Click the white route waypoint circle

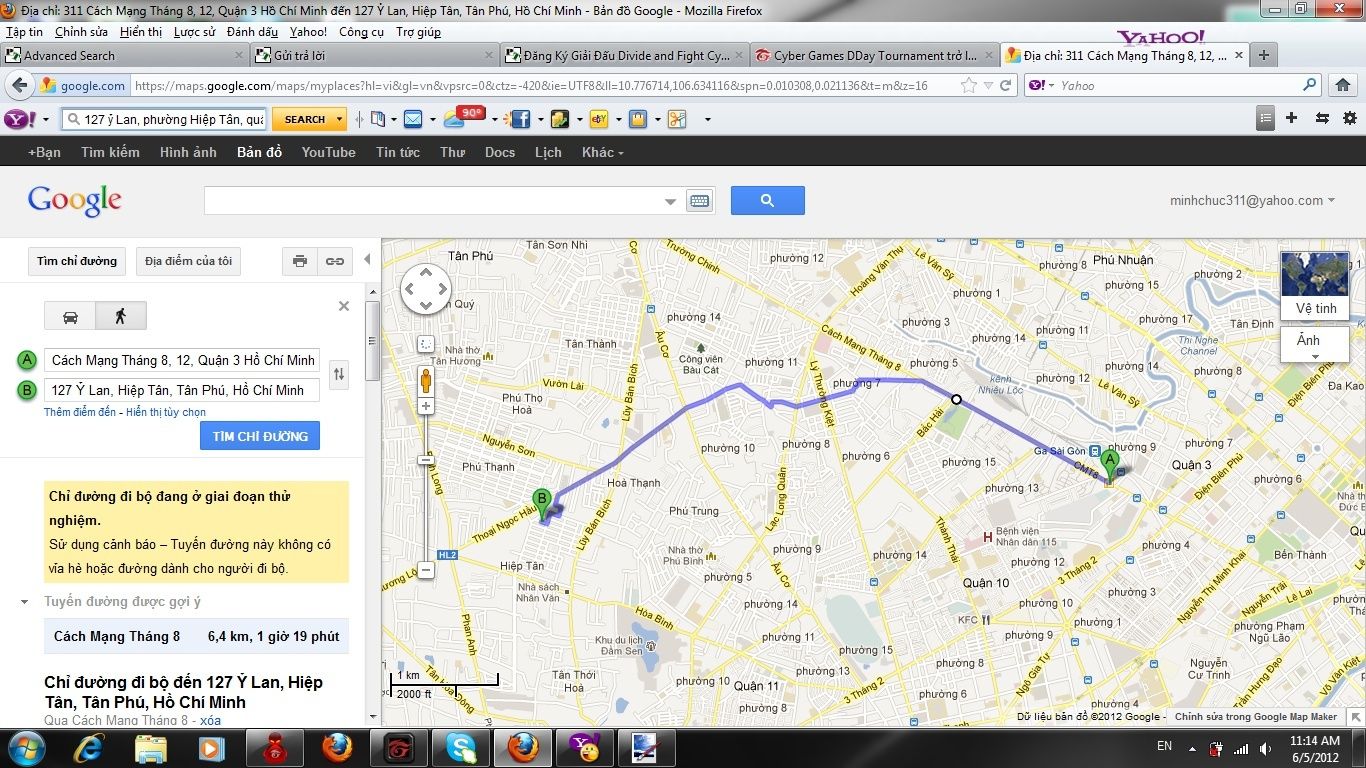956,399
